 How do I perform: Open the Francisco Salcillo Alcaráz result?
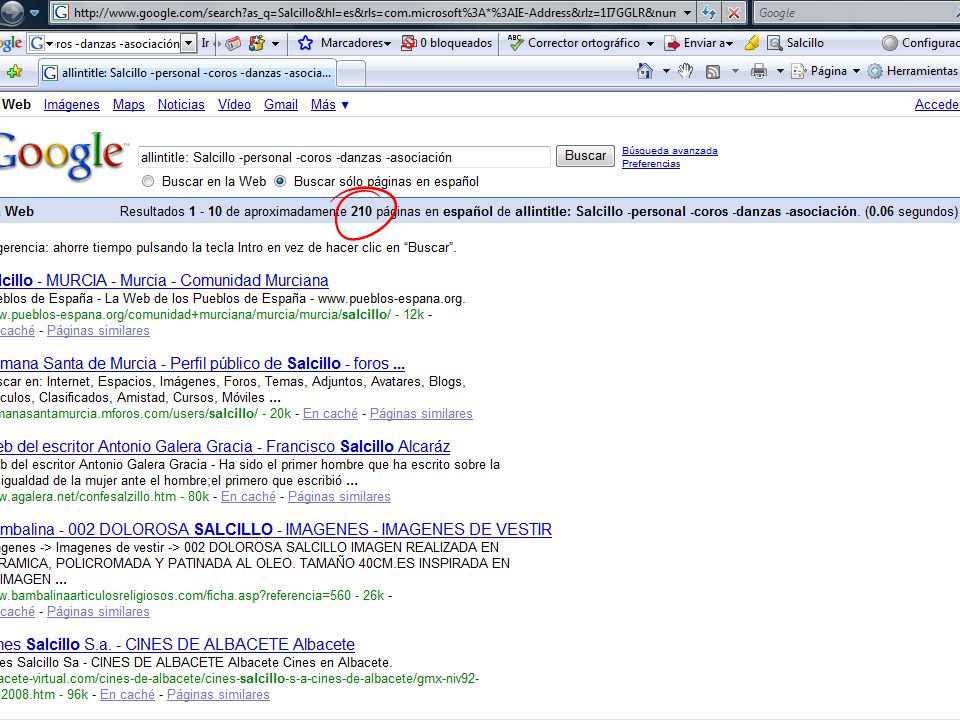(225, 446)
